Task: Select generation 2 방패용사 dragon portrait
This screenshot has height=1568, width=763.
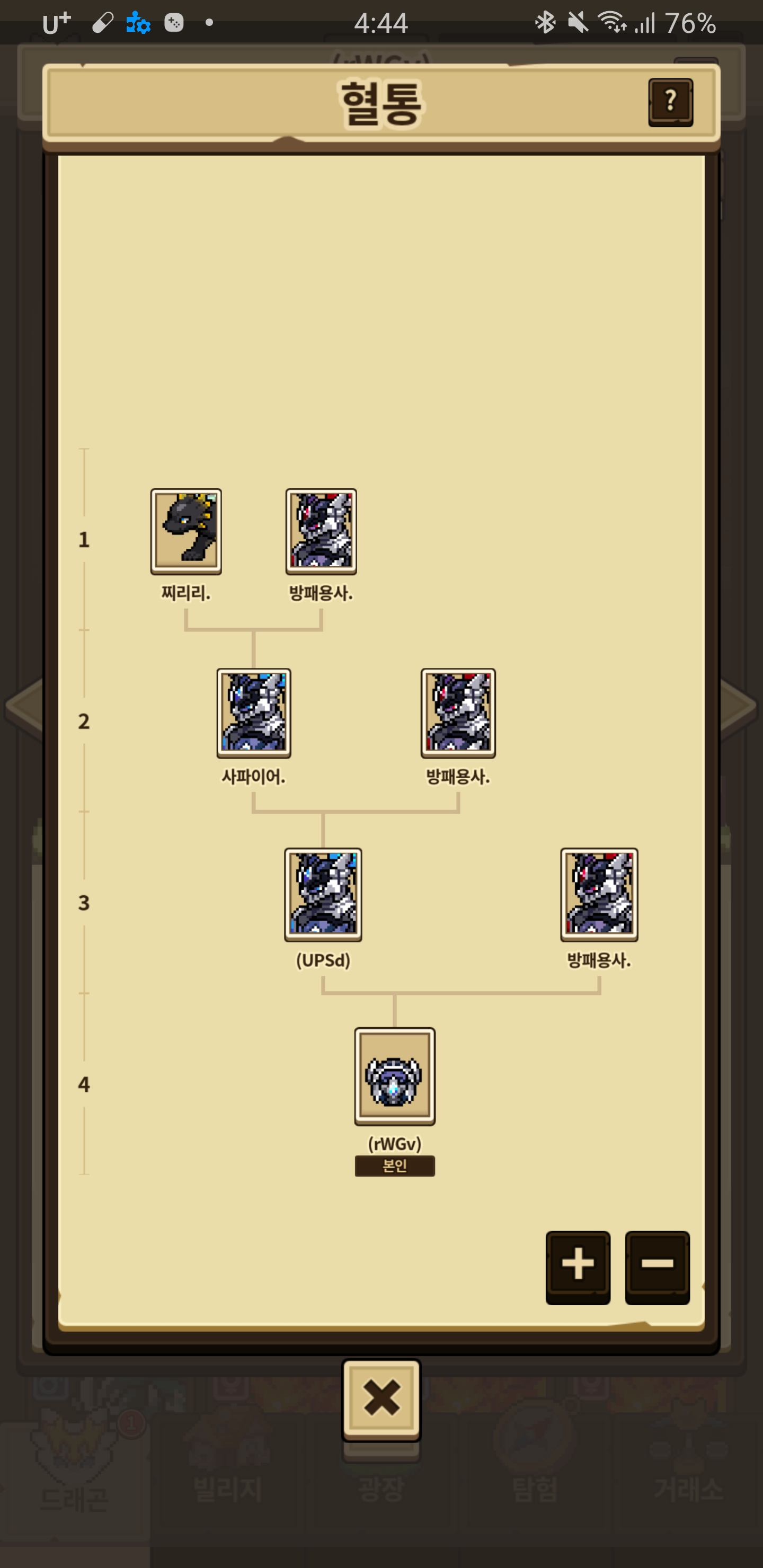Action: pyautogui.click(x=458, y=714)
